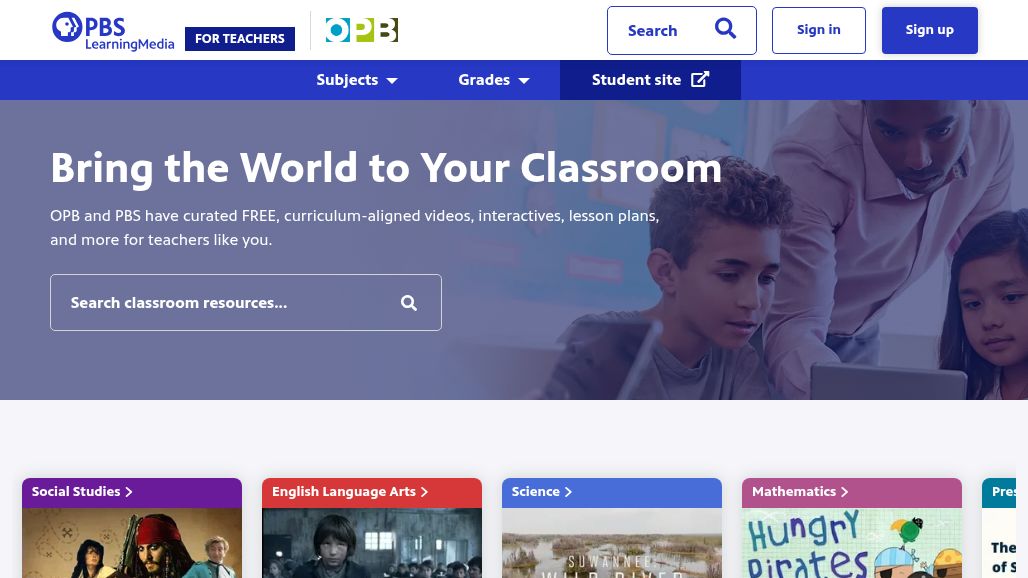Click the chevron next to Science heading
The image size is (1028, 578).
click(x=568, y=491)
